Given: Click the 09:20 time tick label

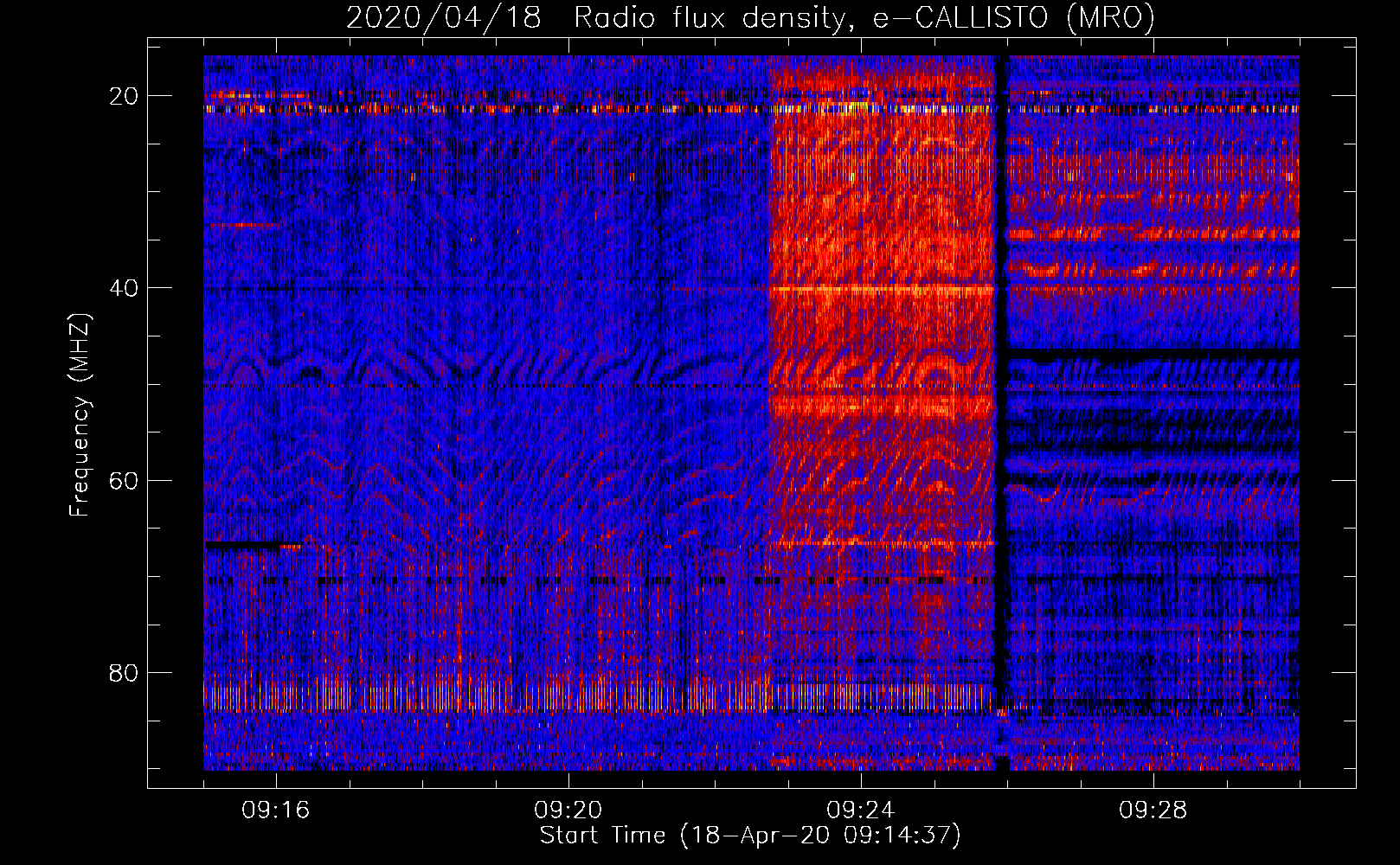Looking at the screenshot, I should click(x=568, y=811).
